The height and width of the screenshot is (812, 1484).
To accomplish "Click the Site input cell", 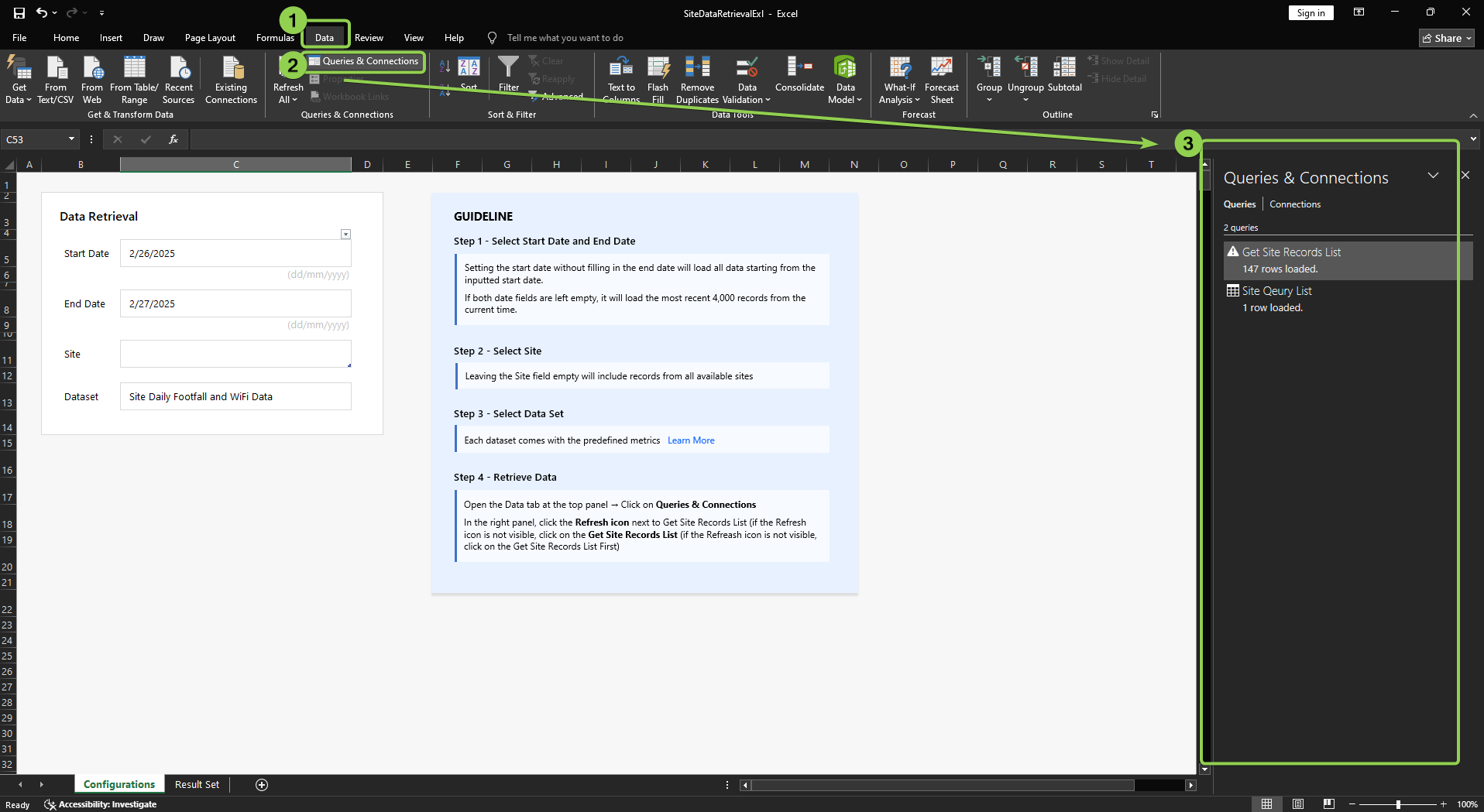I will click(235, 354).
